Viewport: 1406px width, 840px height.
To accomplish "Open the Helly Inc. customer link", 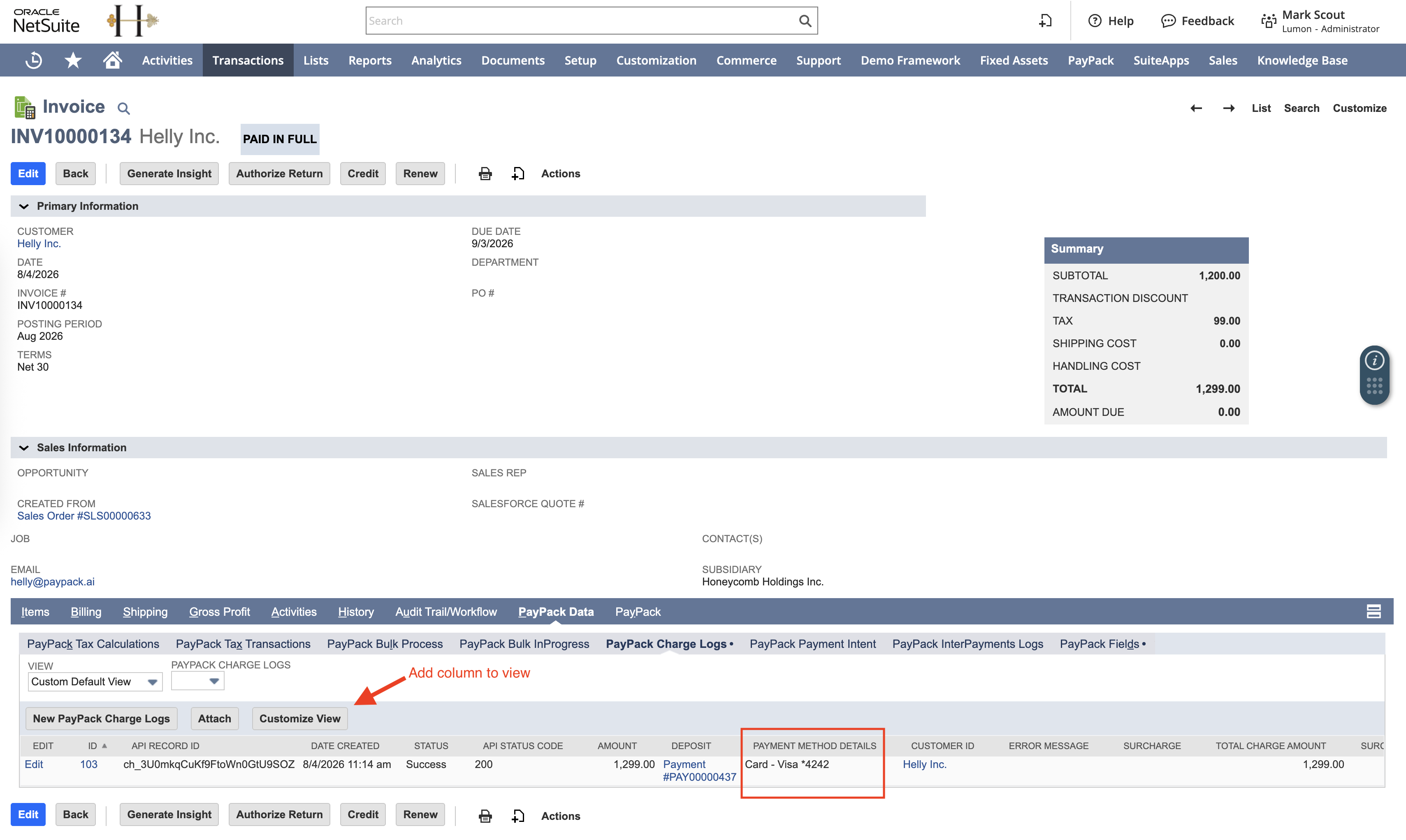I will tap(39, 244).
